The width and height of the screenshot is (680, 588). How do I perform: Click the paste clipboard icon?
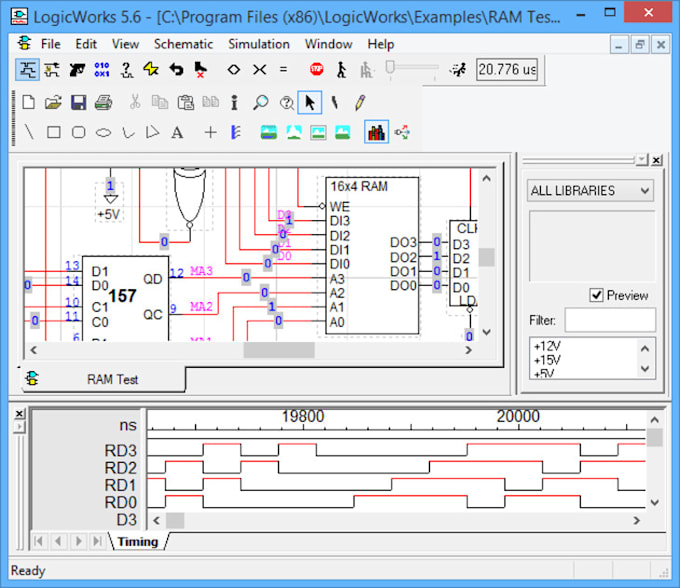coord(186,103)
